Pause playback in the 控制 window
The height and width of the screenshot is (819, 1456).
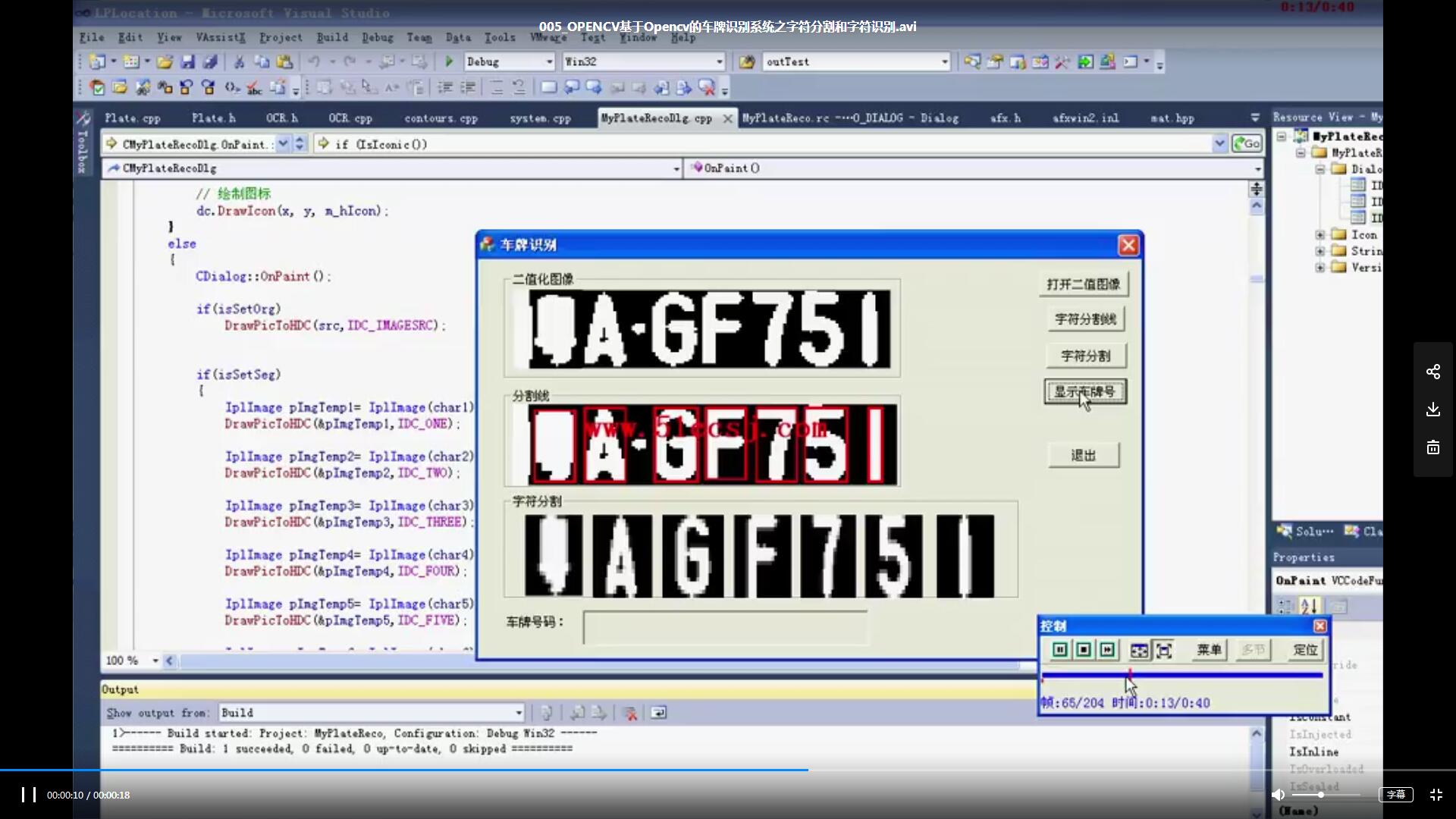click(1060, 650)
